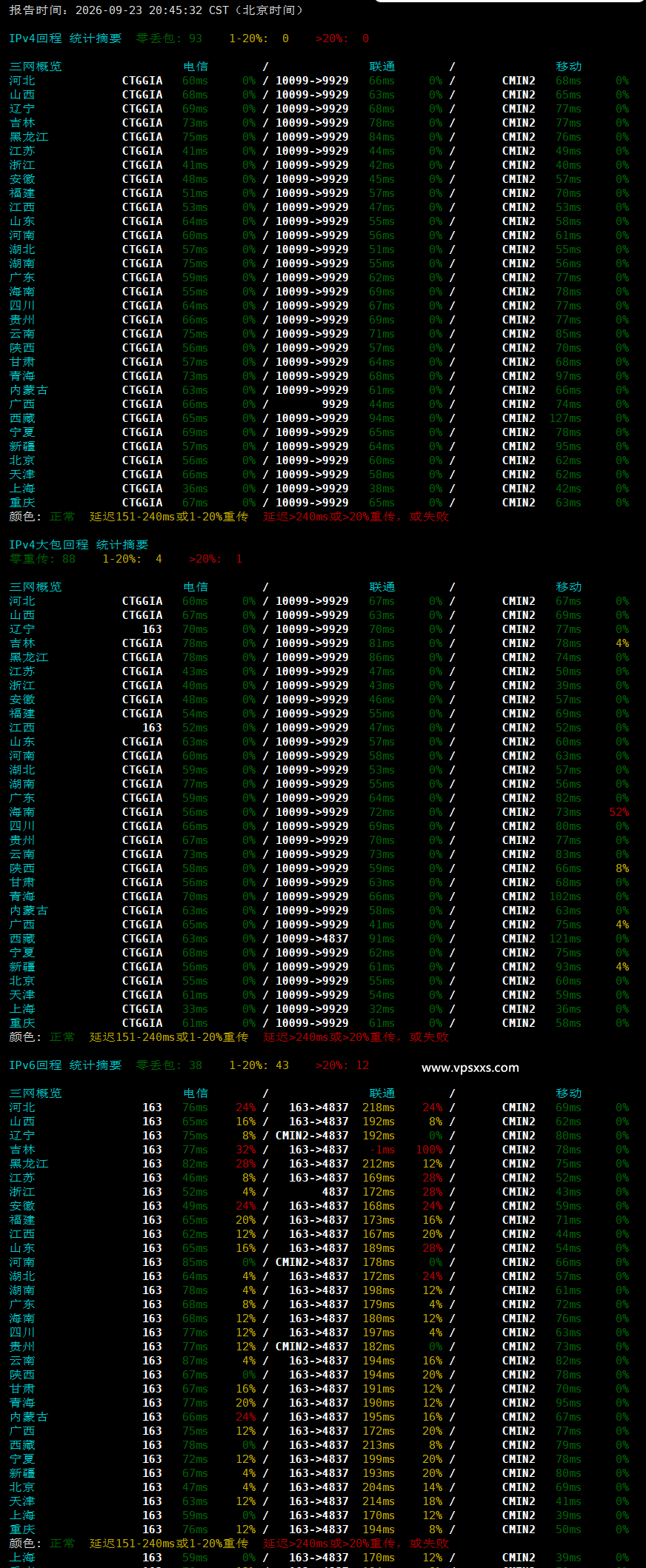Click the "-1ms" Unicom latency for 吉林
Image resolution: width=646 pixels, height=1568 pixels.
(x=382, y=1150)
